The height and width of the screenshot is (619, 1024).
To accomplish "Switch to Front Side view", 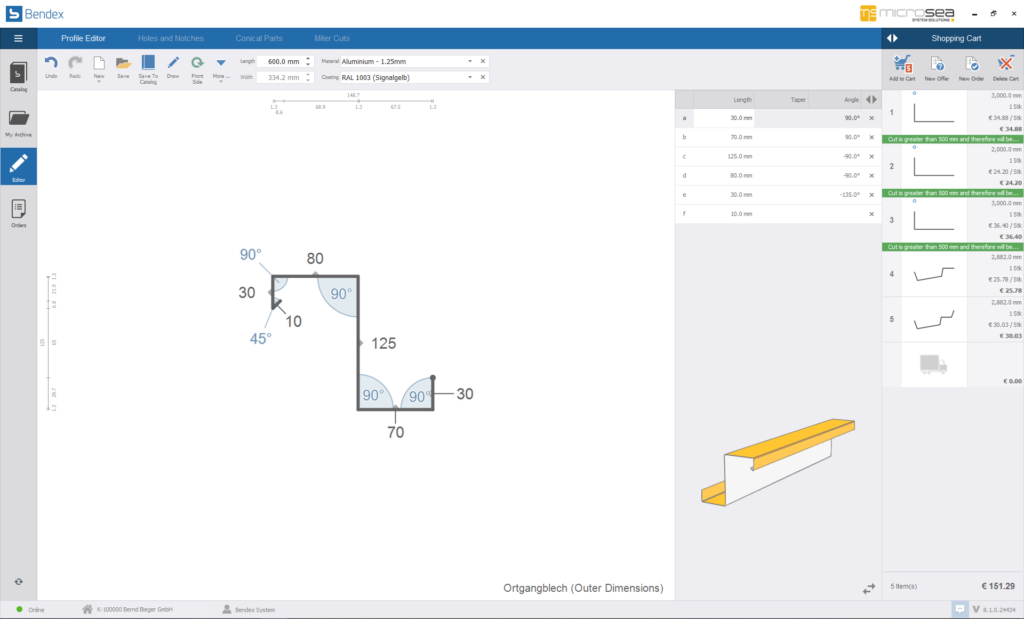I will (x=197, y=63).
